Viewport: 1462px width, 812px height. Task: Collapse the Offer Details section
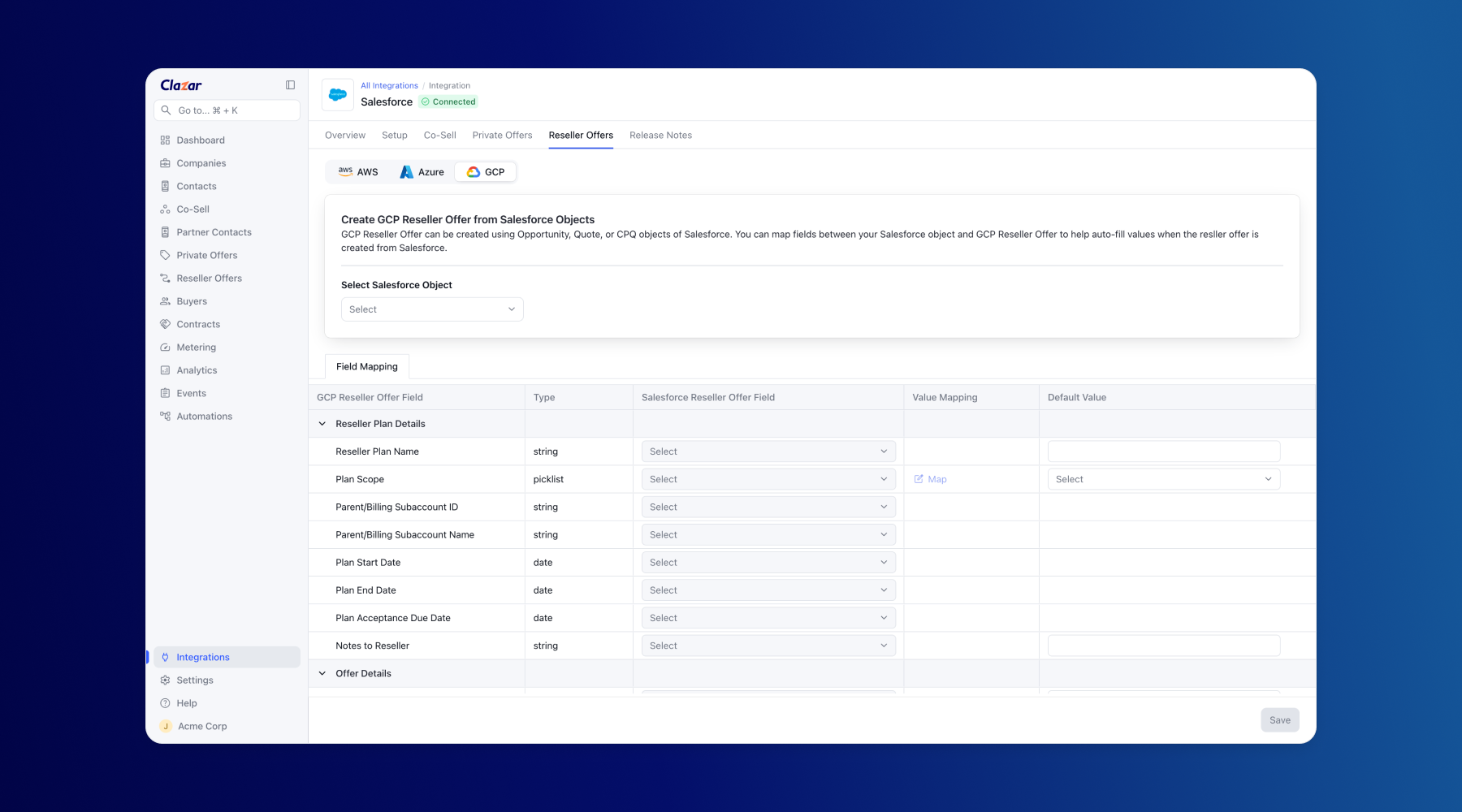(x=322, y=674)
